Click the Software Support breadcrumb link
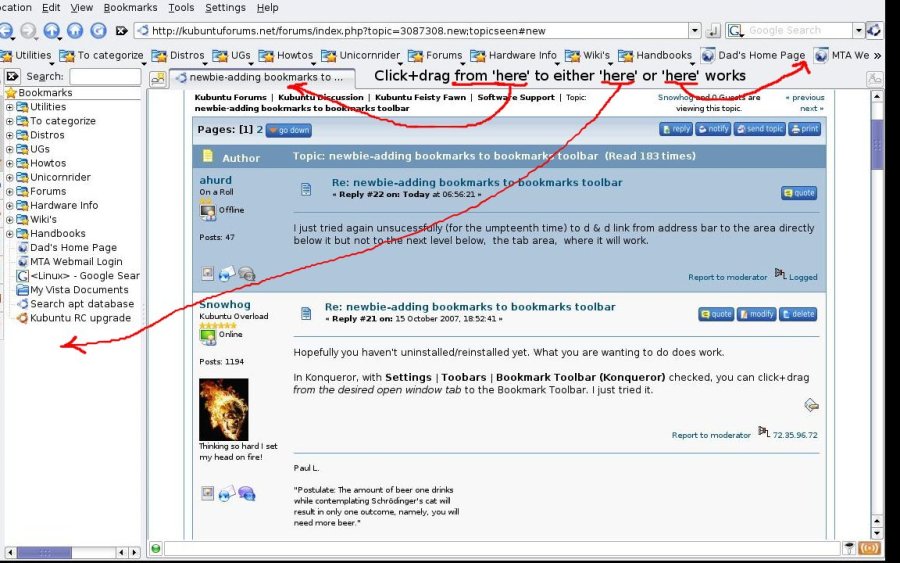This screenshot has width=900, height=563. coord(516,98)
